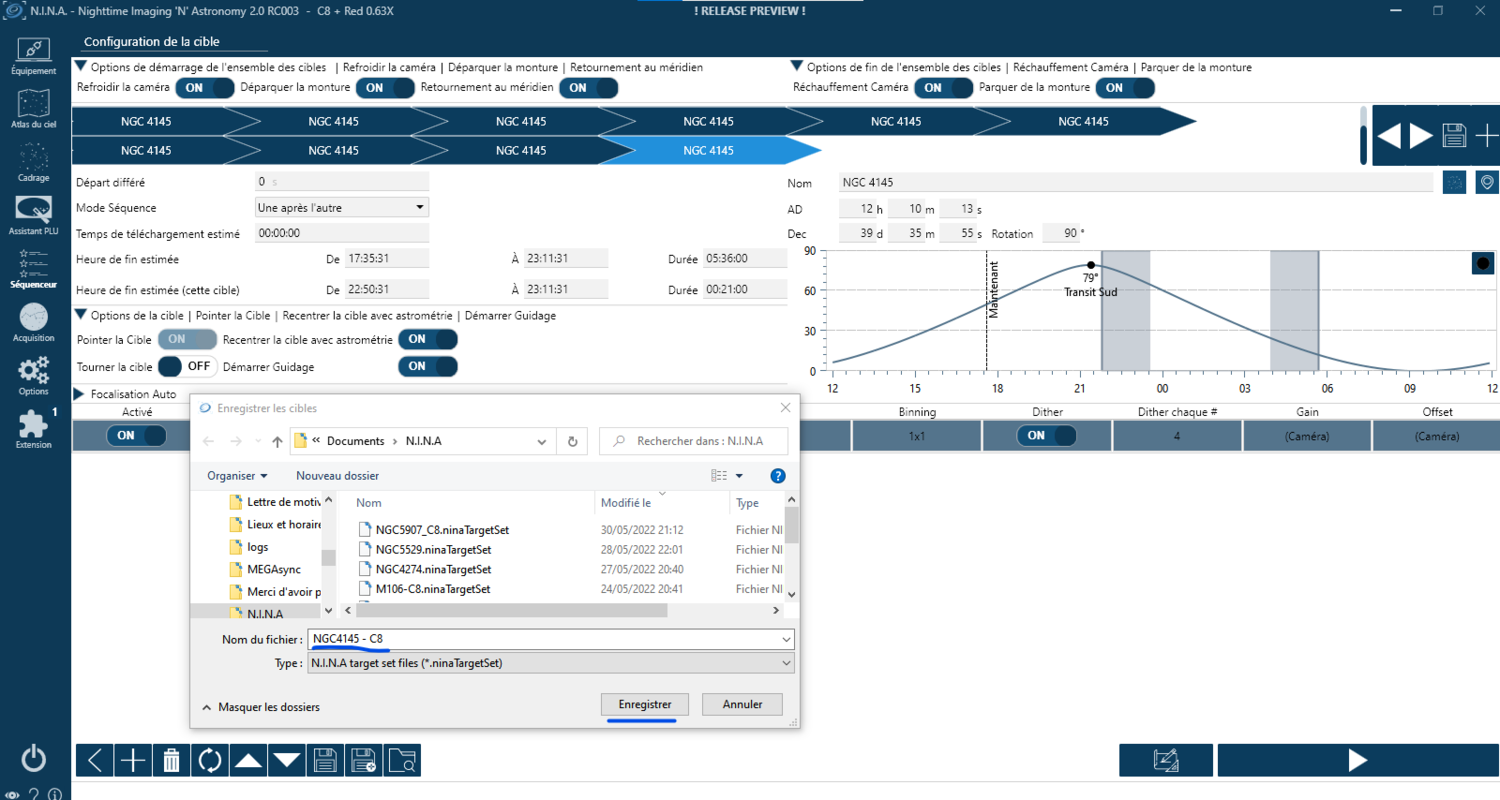Open Options gear in sidebar

(x=34, y=376)
